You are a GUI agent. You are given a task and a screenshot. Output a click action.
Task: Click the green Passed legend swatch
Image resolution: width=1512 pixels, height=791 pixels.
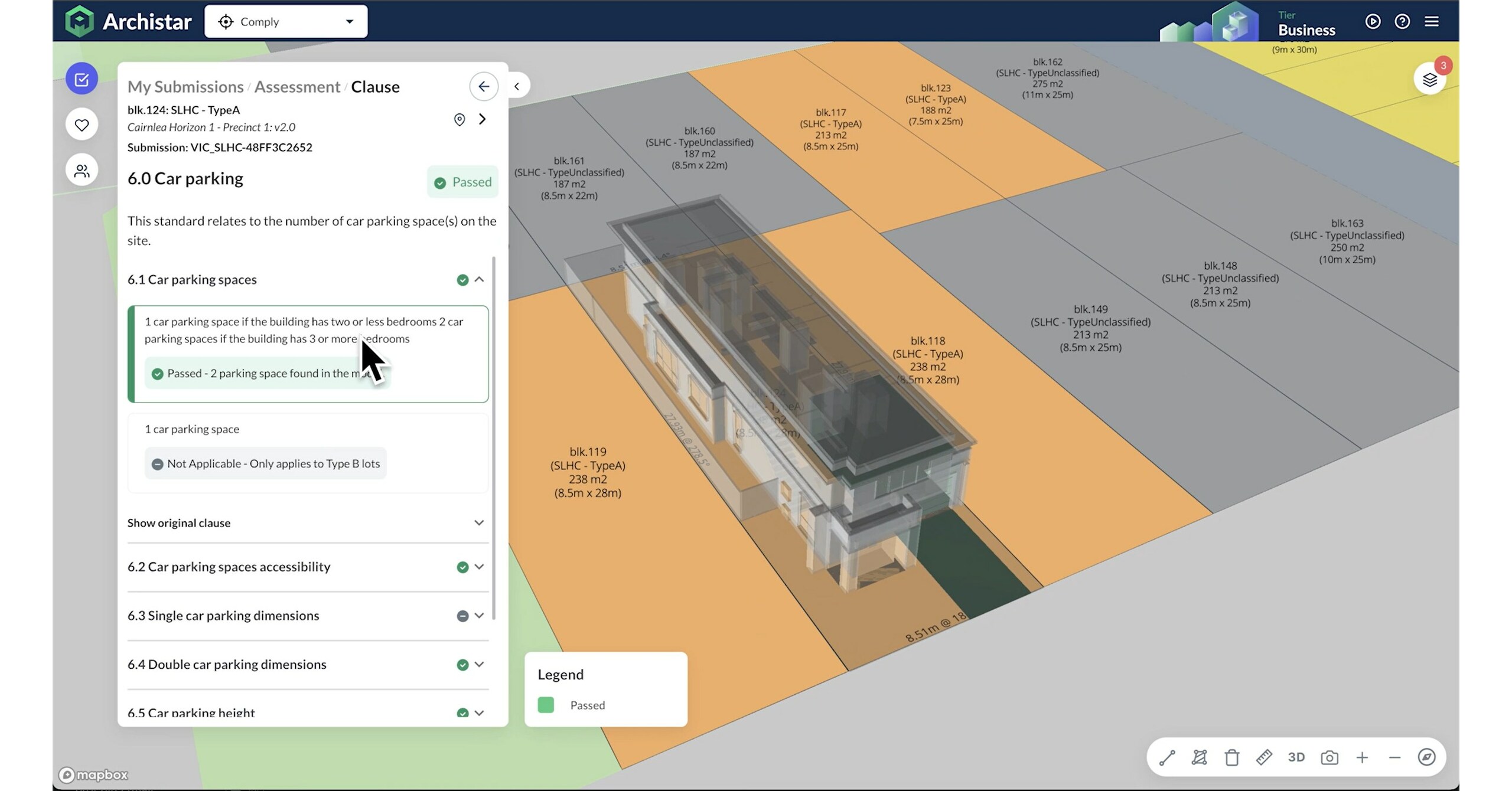click(546, 704)
